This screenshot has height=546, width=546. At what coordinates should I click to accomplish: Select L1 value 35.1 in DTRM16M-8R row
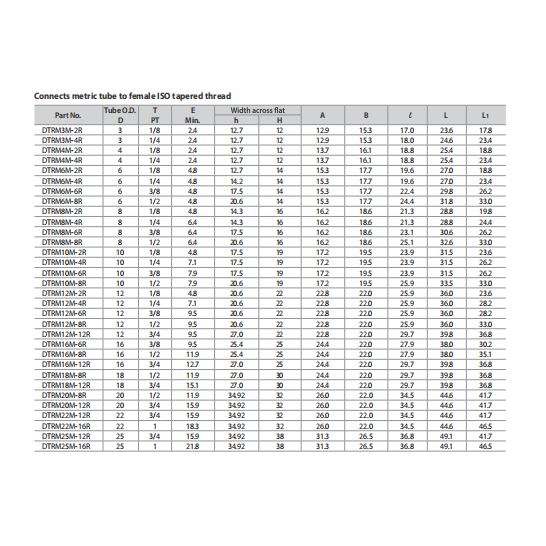click(x=485, y=355)
